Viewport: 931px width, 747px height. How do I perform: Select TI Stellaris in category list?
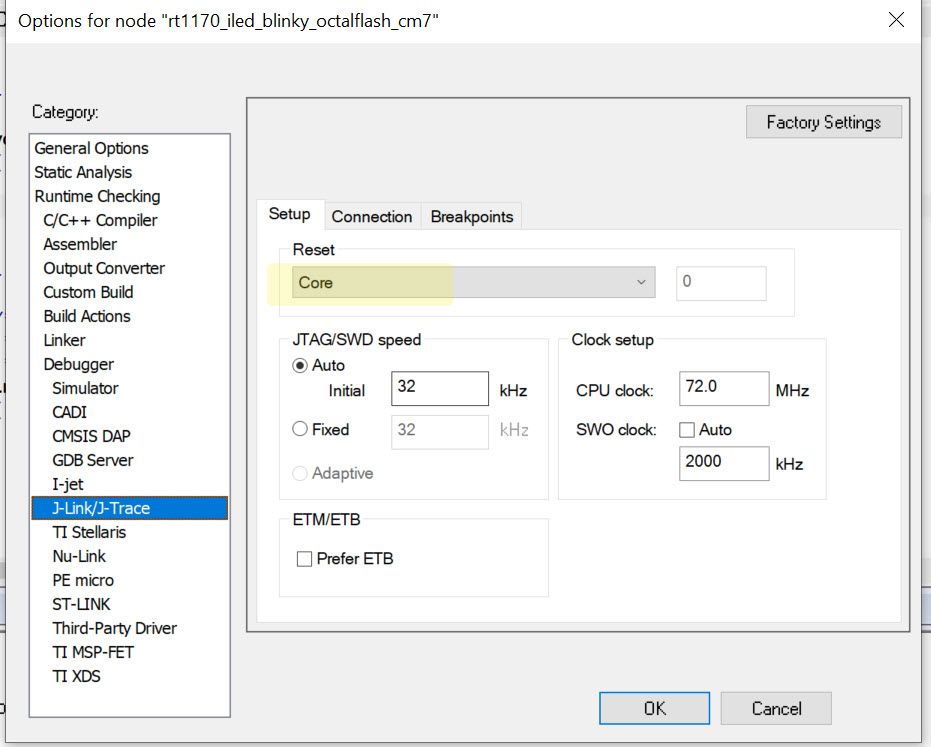click(89, 532)
